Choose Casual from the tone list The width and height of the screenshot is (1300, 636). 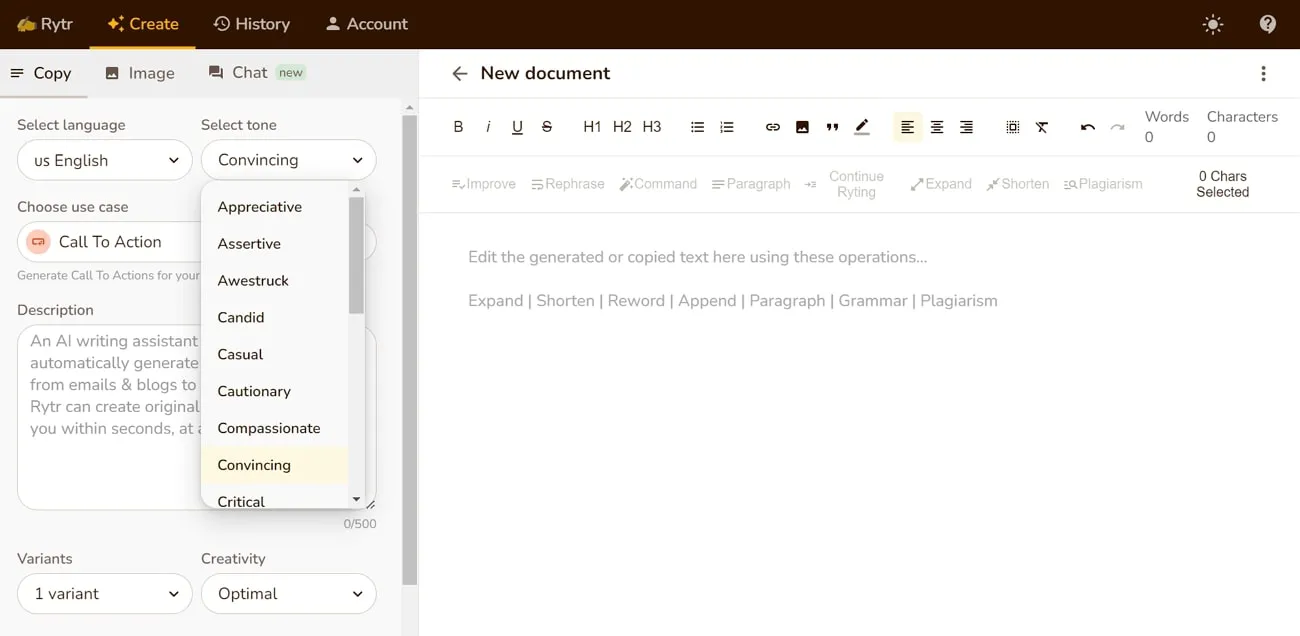[x=240, y=354]
